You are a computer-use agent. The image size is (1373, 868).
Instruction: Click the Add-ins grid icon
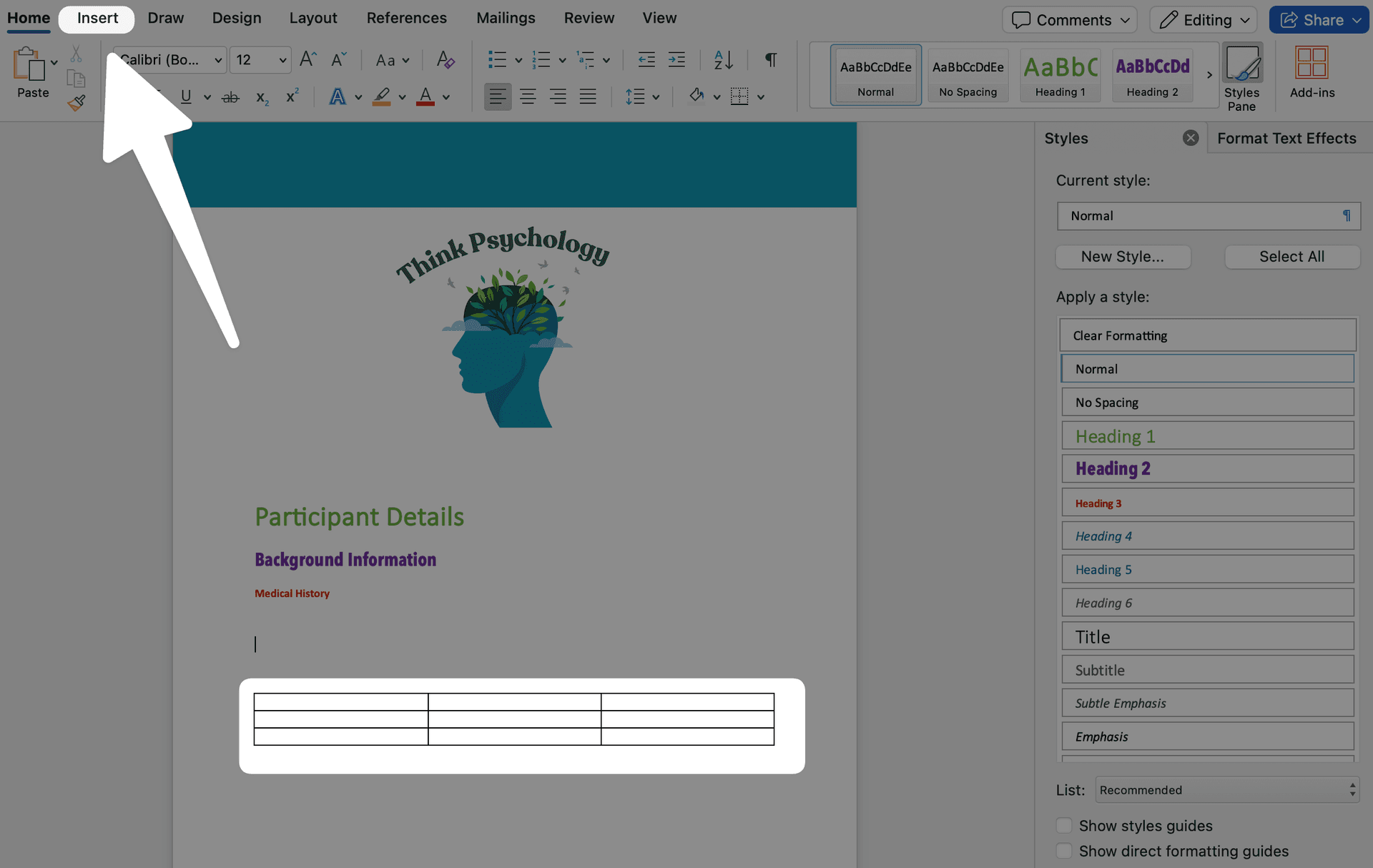(x=1312, y=63)
